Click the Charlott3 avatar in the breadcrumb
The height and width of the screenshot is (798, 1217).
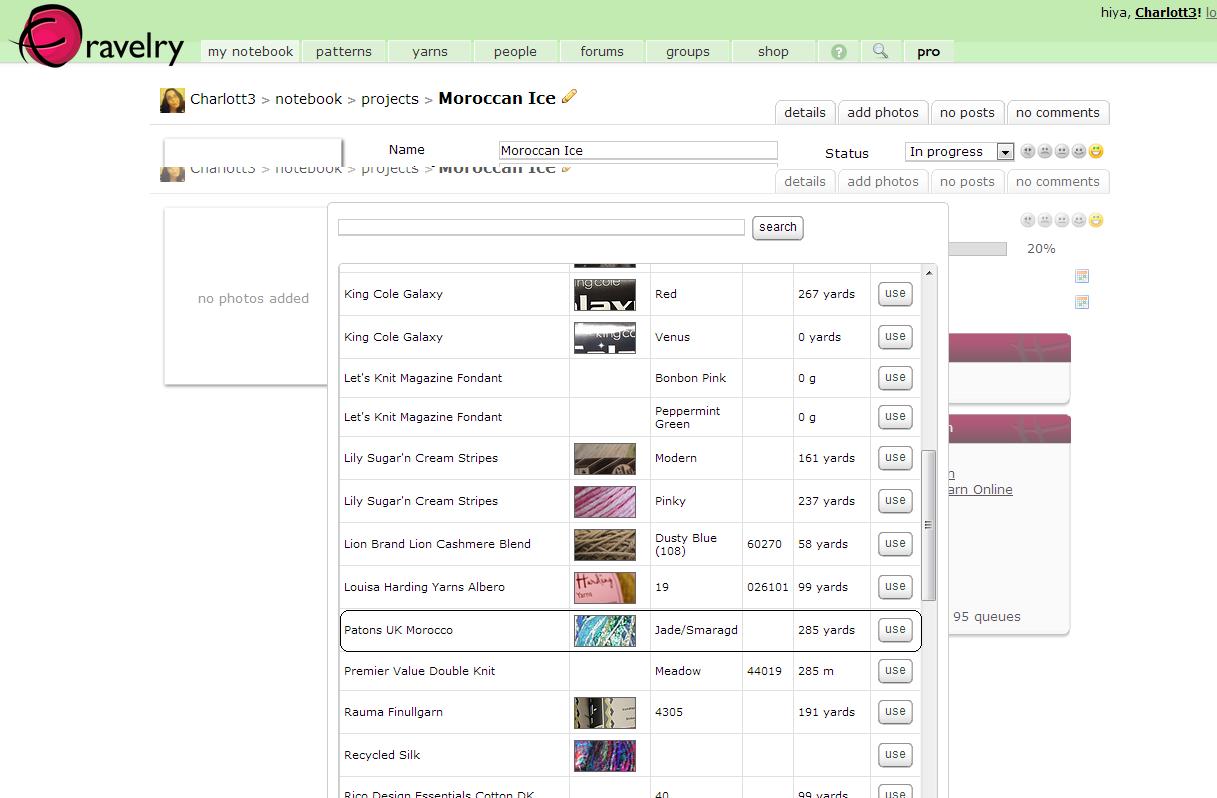172,100
